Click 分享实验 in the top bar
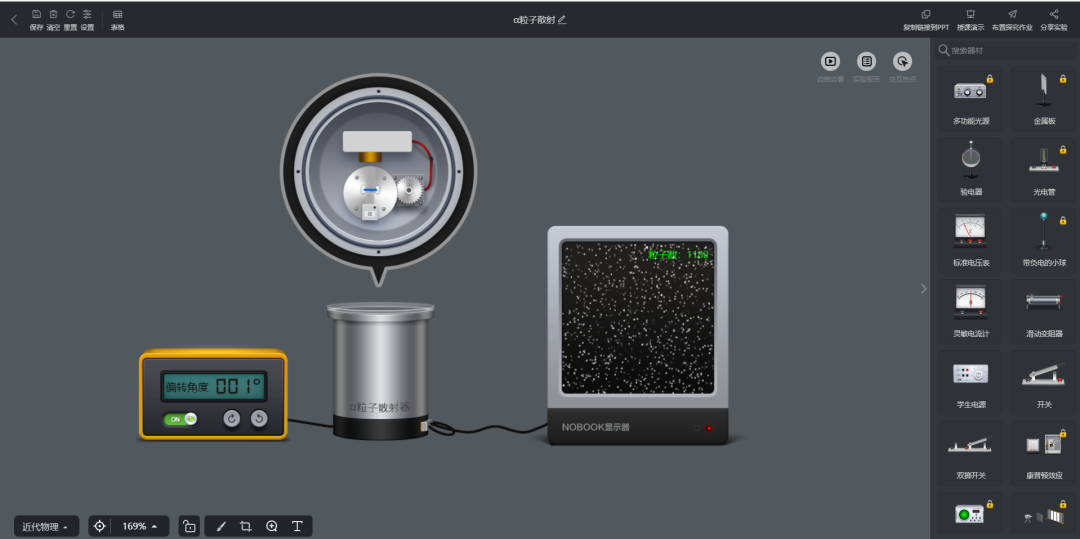 tap(1054, 19)
